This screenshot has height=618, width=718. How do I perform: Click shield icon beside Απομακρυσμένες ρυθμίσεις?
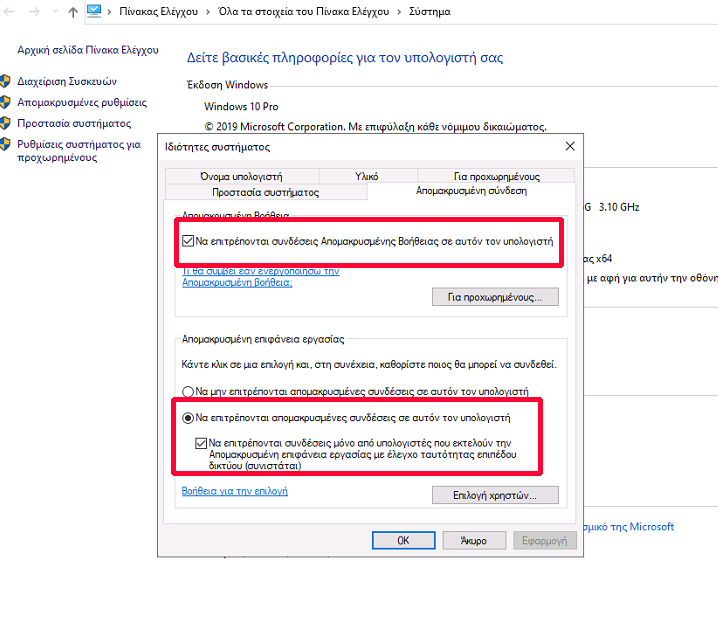click(6, 102)
